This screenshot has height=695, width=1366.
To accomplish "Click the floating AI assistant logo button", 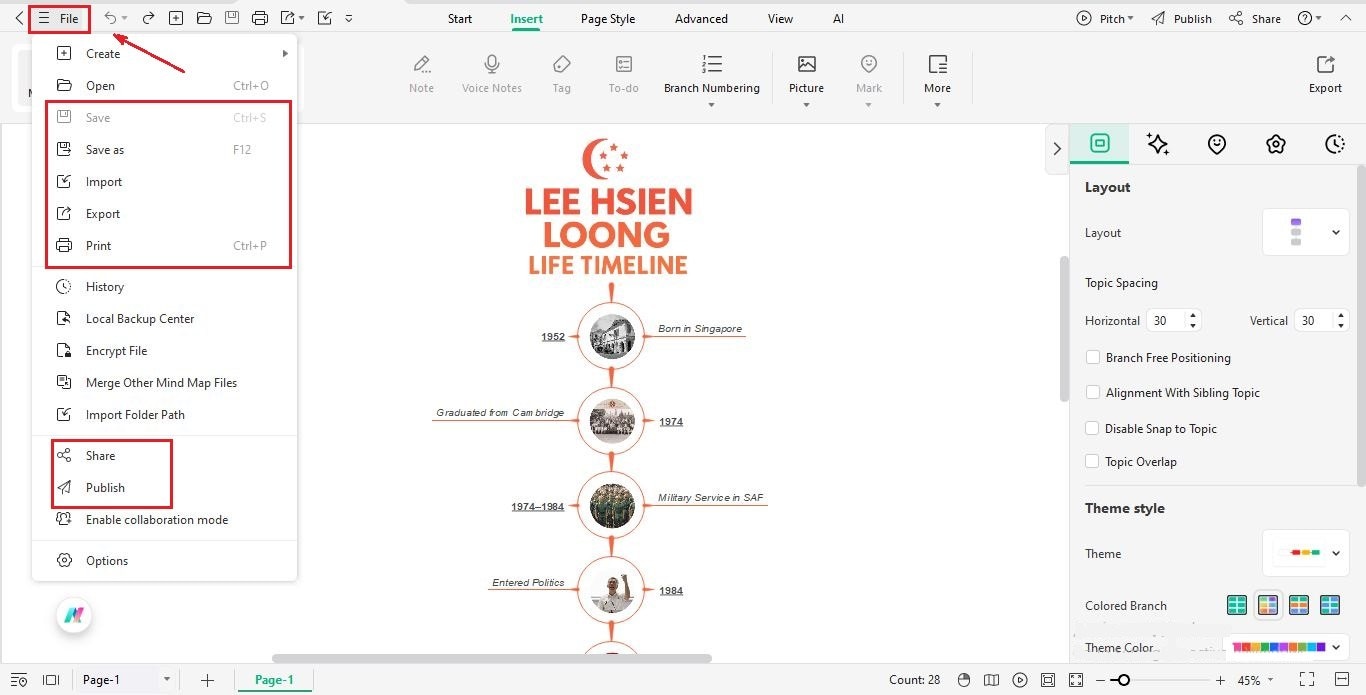I will (x=73, y=616).
